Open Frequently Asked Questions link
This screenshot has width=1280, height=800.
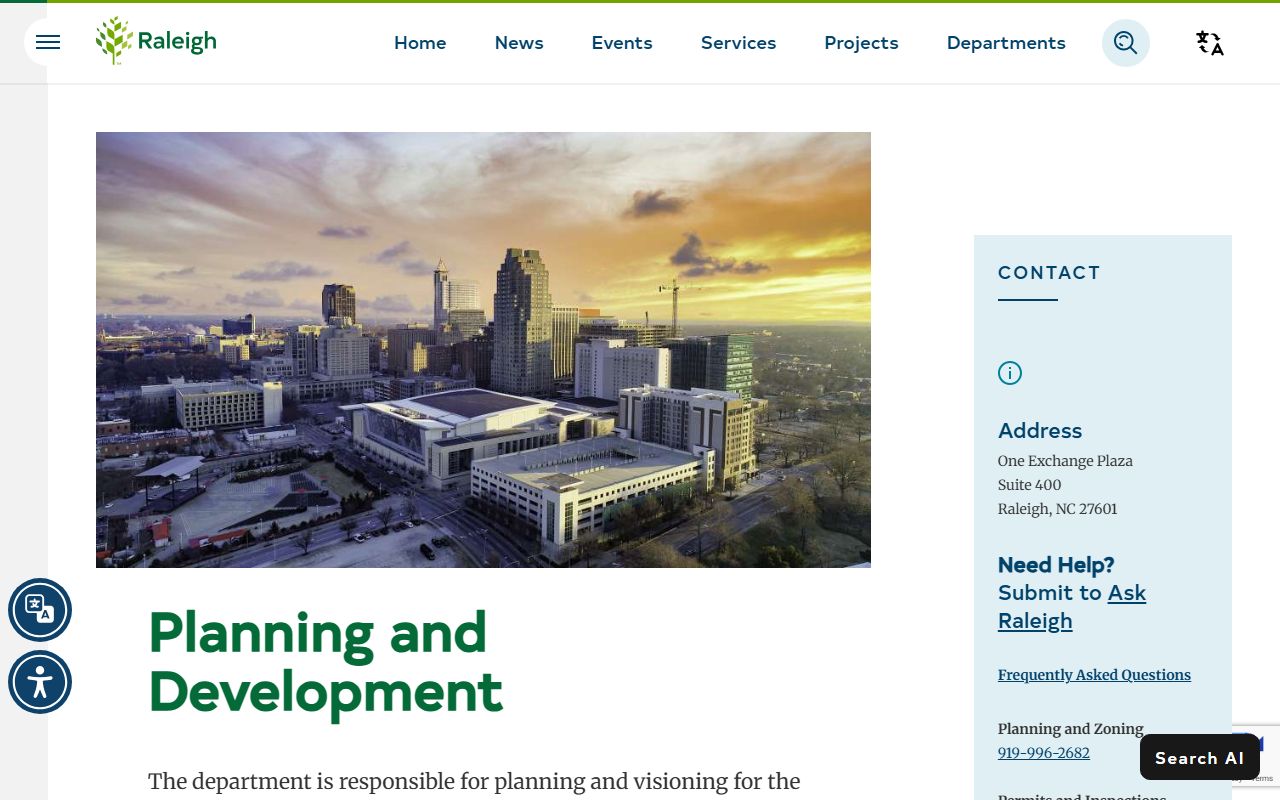(1094, 675)
